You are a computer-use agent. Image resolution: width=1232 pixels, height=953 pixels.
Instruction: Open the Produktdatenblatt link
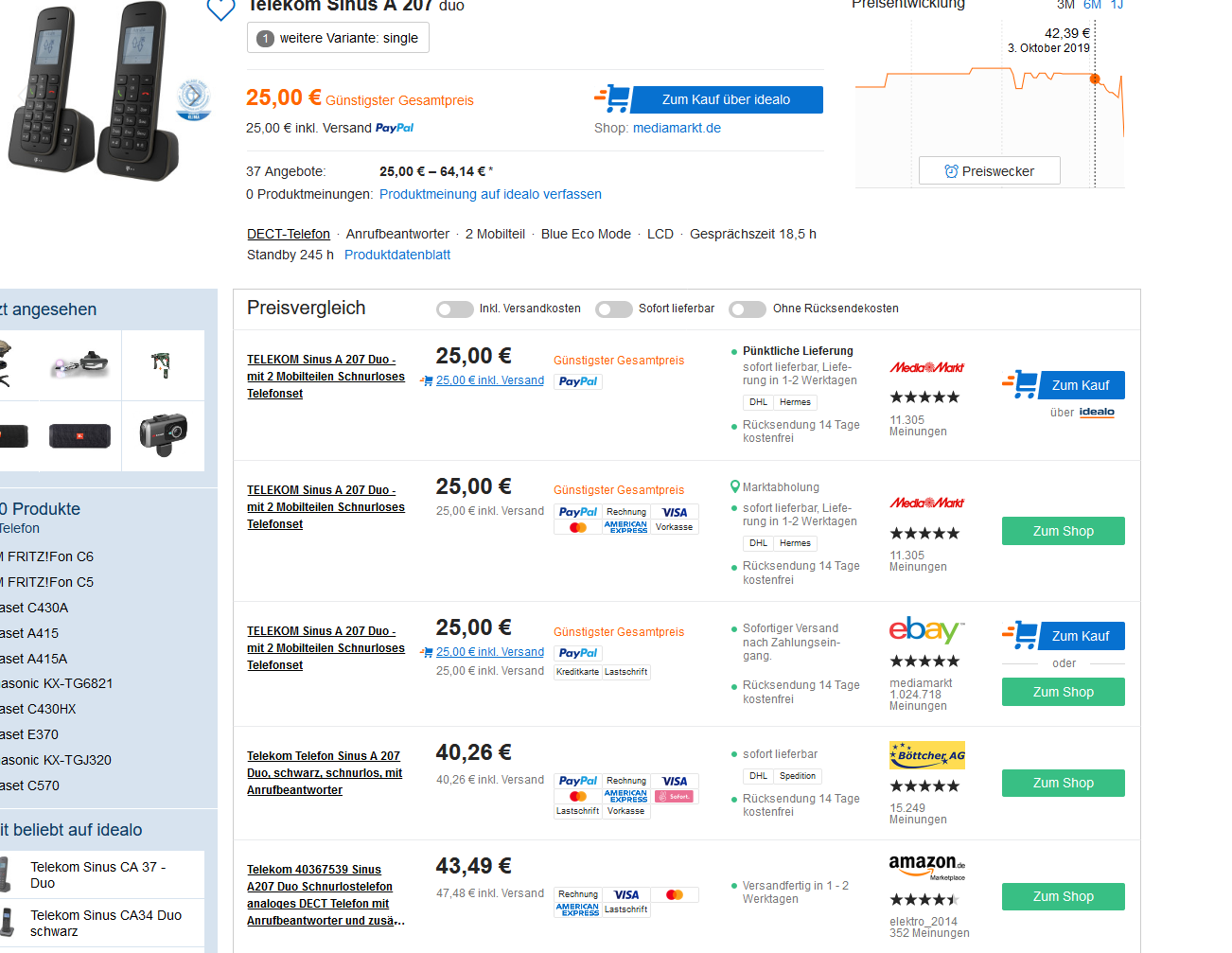coord(397,255)
